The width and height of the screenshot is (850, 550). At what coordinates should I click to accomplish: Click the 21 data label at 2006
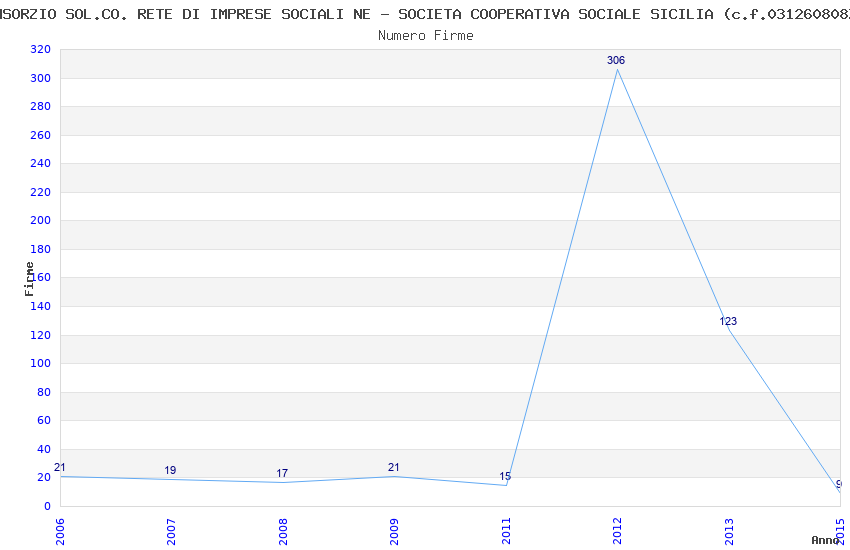coord(60,467)
